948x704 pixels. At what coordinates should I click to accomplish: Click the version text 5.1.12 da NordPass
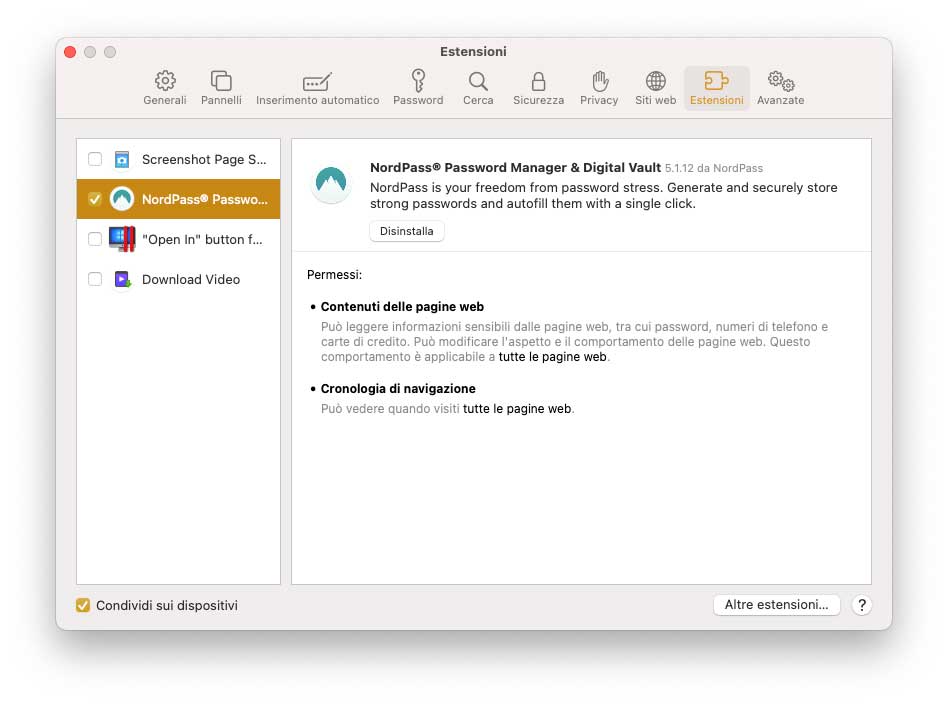tap(713, 168)
